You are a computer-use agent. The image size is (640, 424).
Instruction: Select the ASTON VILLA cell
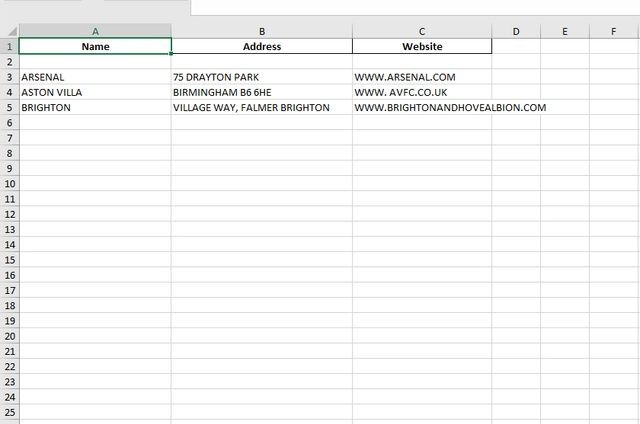95,92
